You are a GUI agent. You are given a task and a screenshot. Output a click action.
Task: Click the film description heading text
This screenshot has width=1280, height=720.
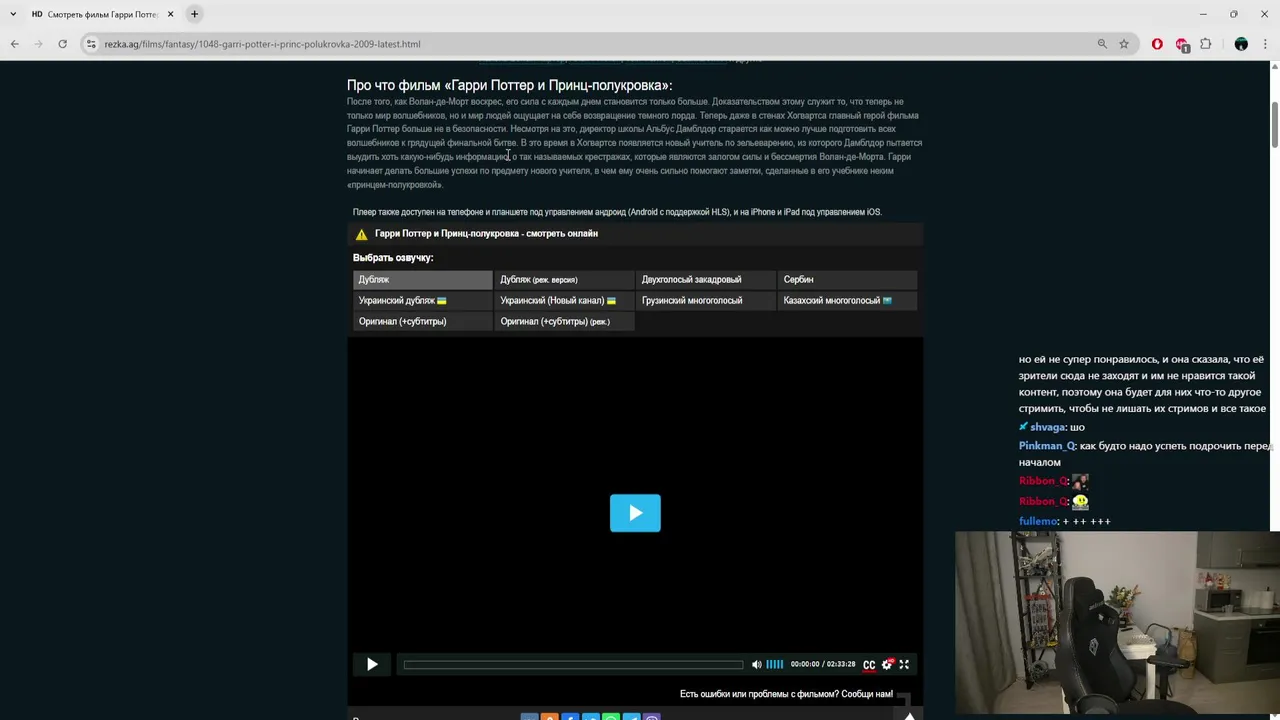point(509,86)
